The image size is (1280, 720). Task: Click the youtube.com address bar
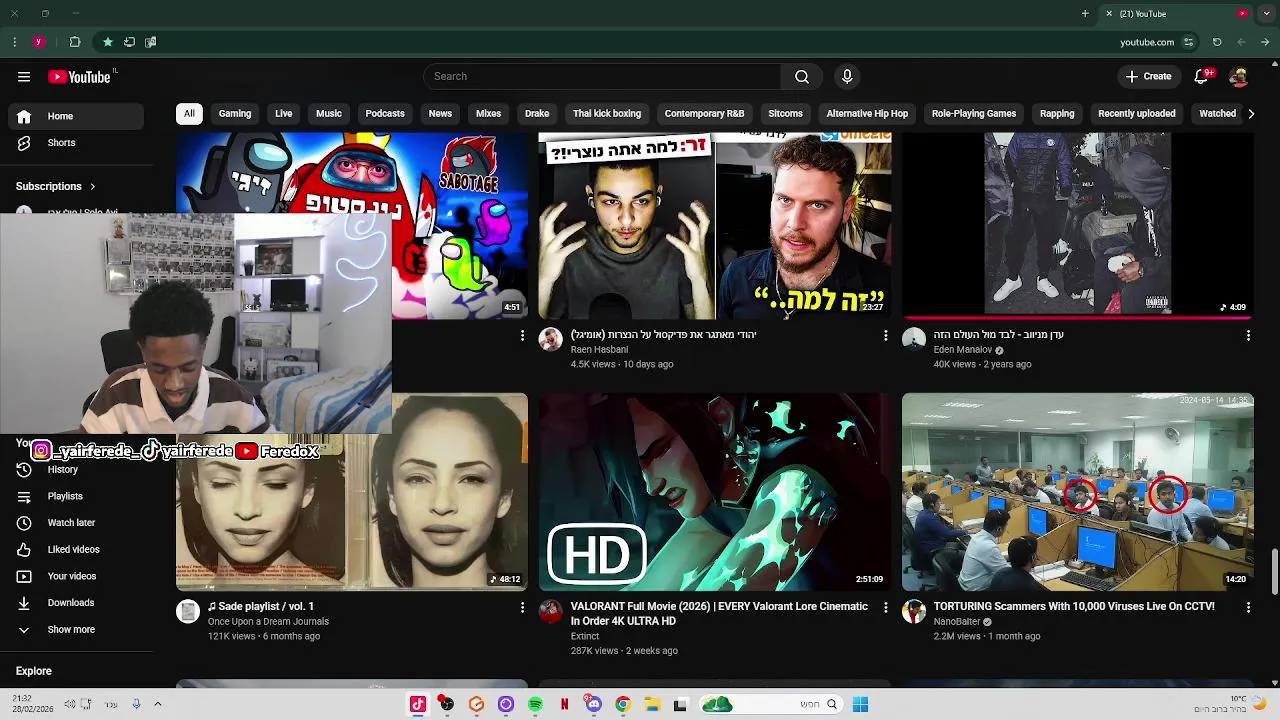pos(1147,42)
